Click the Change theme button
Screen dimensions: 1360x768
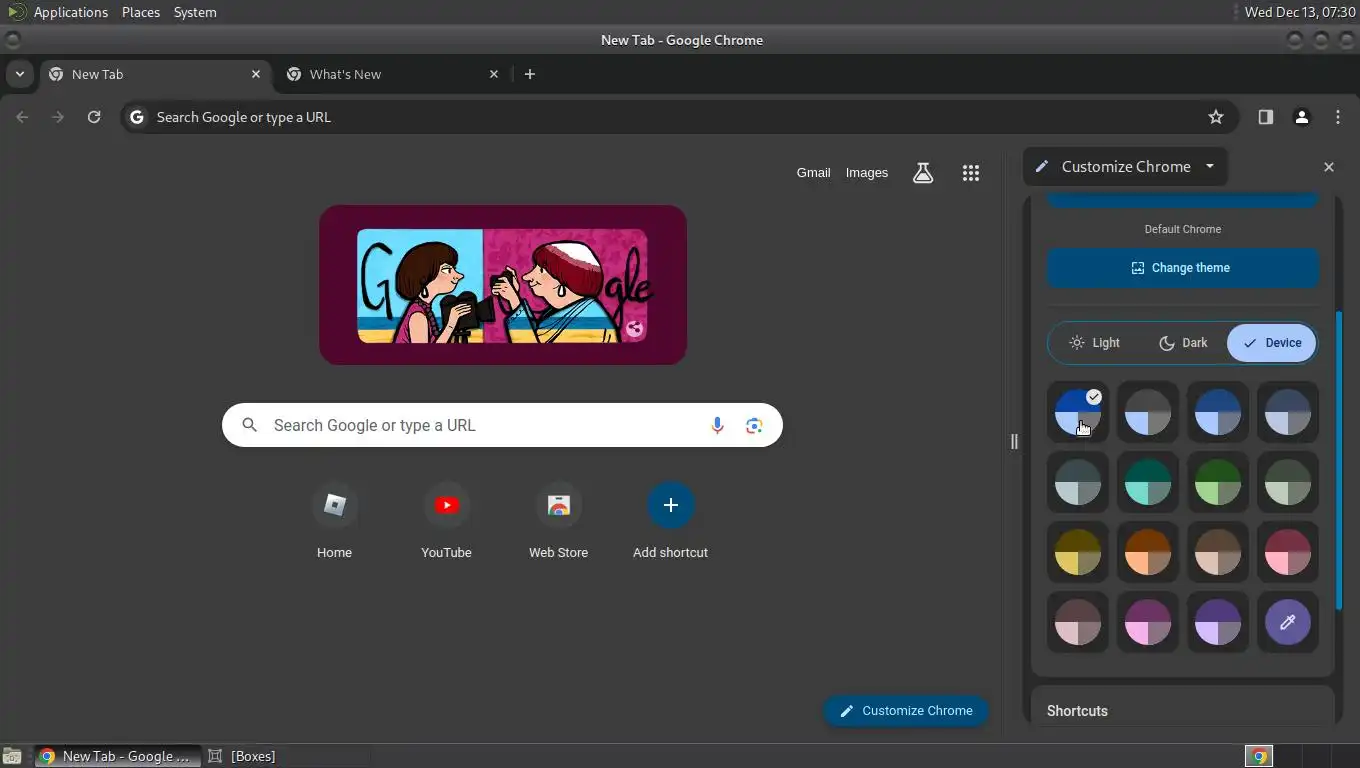coord(1183,268)
